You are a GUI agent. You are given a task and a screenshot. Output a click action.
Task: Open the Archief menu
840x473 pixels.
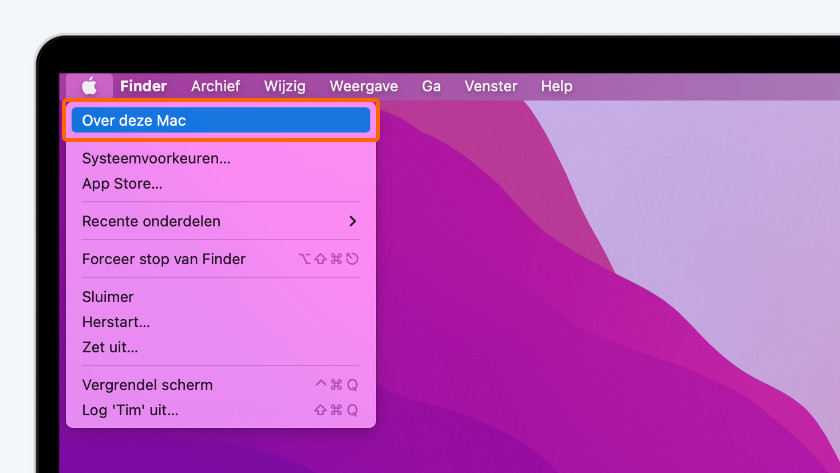click(x=215, y=86)
